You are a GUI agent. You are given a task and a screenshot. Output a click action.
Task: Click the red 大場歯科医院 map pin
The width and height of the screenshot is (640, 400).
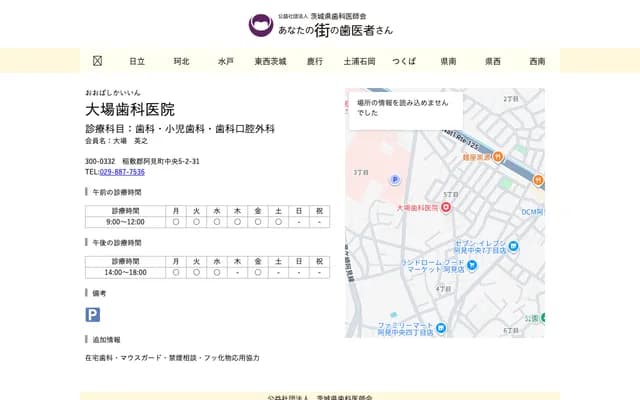(x=446, y=207)
